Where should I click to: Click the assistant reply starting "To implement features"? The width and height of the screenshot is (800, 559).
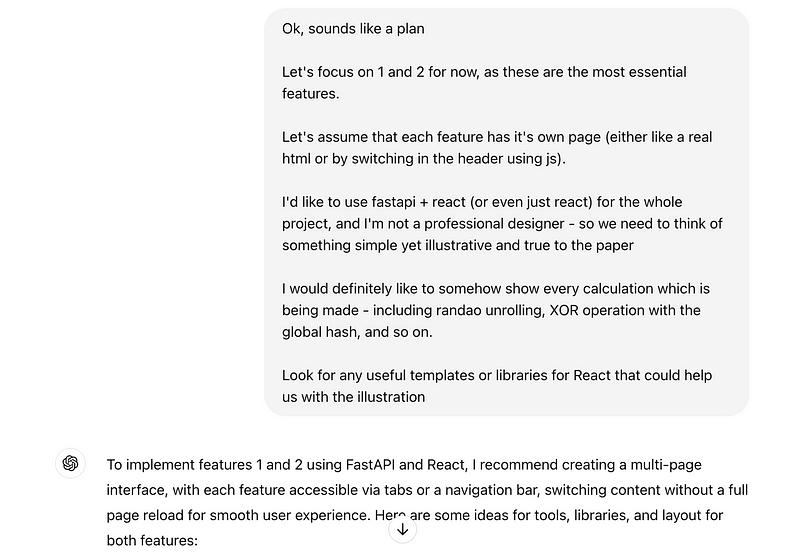click(427, 490)
